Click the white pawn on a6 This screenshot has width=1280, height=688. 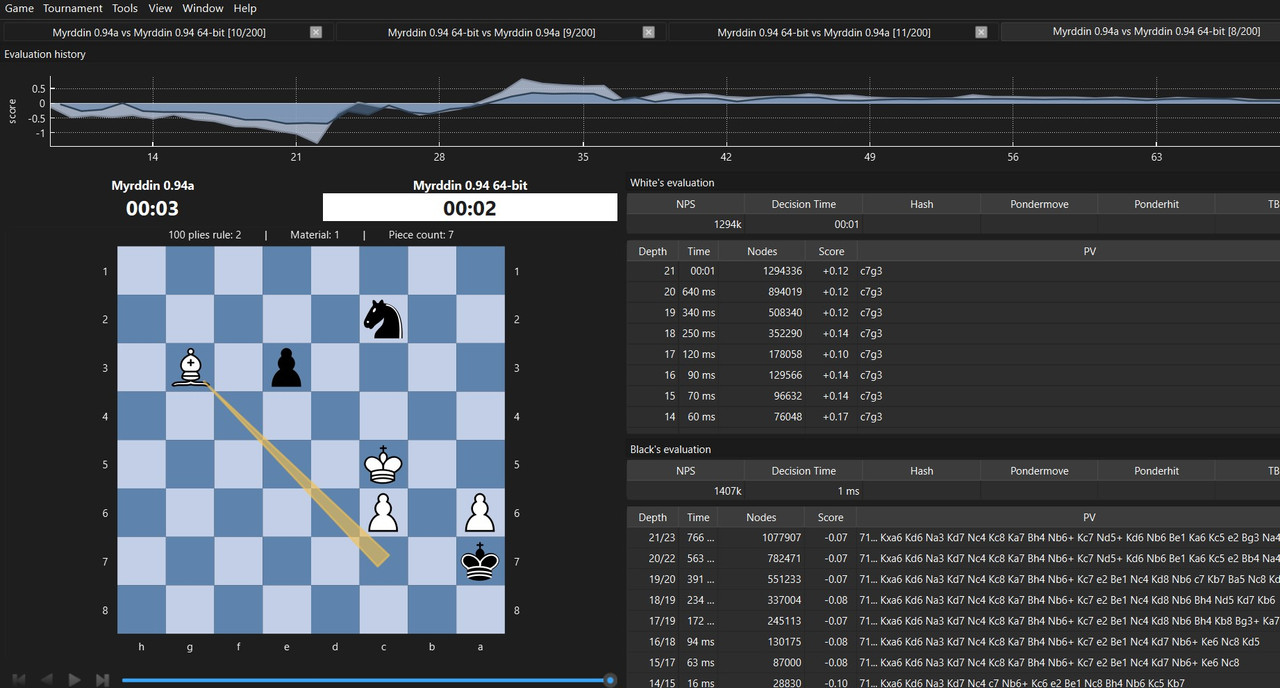click(481, 512)
